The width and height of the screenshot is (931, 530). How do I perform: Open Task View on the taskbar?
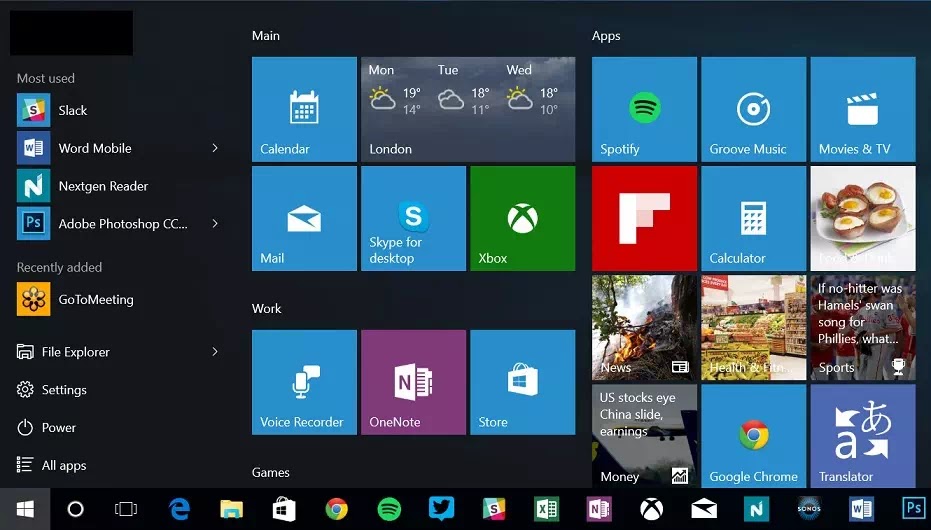tap(126, 509)
